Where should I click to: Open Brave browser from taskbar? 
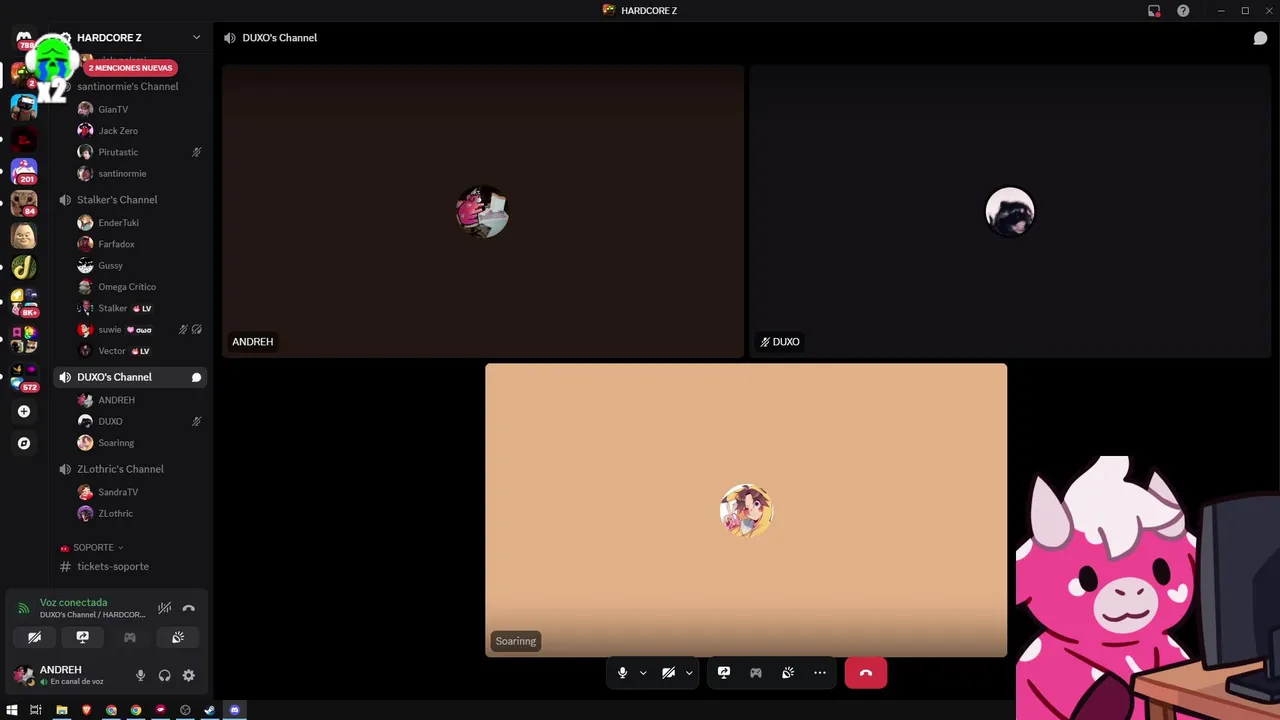[x=86, y=710]
